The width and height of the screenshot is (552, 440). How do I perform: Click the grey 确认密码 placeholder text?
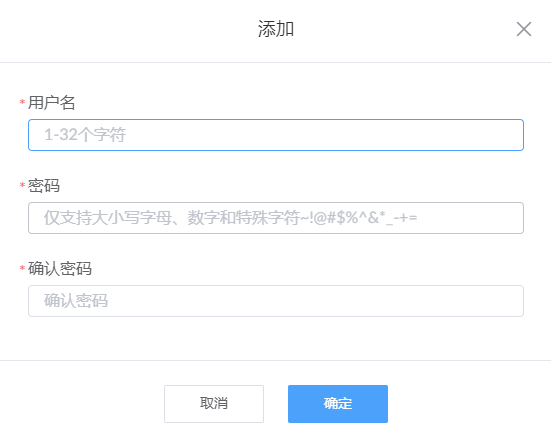[76, 301]
